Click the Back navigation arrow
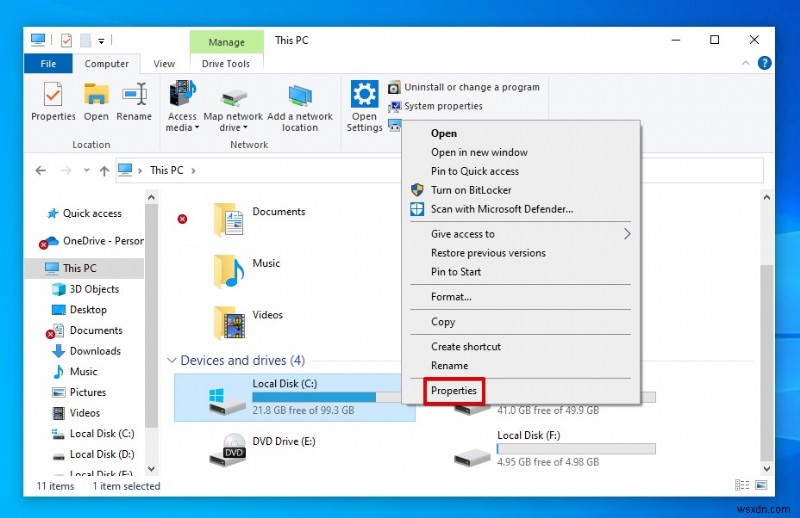Screen dimensions: 800x518 click(41, 170)
